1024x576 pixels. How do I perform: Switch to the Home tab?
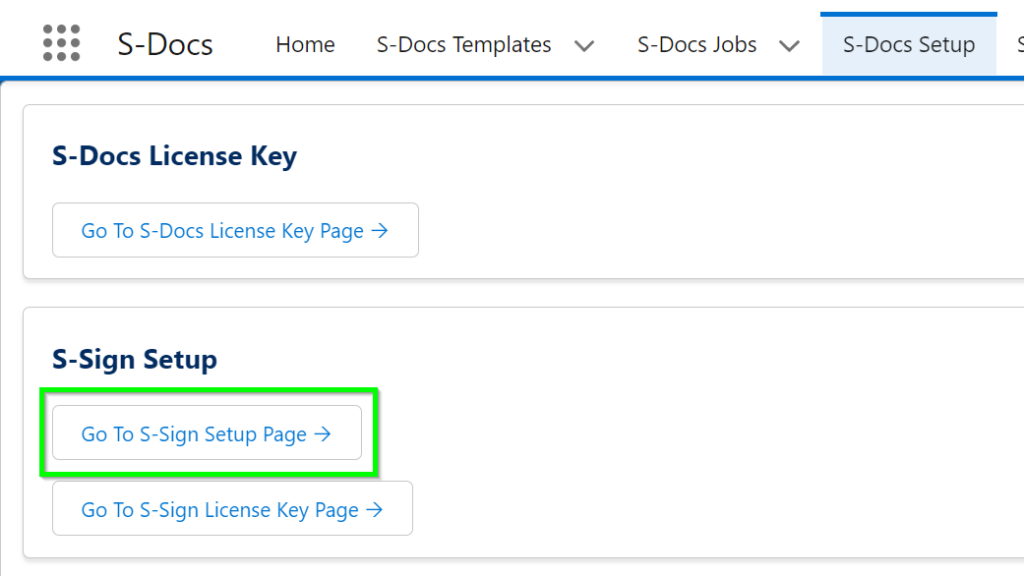pyautogui.click(x=305, y=44)
